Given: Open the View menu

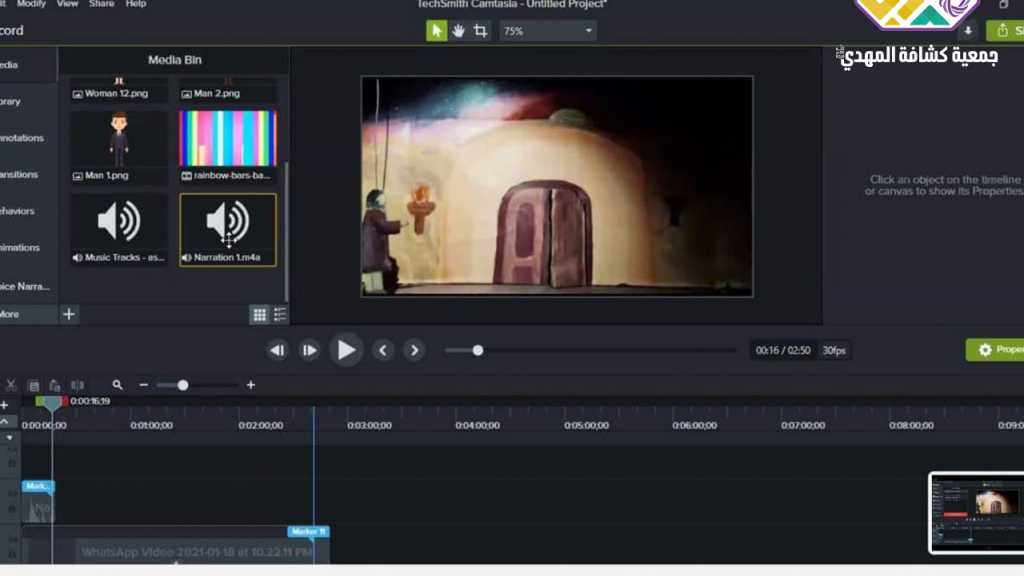Looking at the screenshot, I should (x=67, y=4).
